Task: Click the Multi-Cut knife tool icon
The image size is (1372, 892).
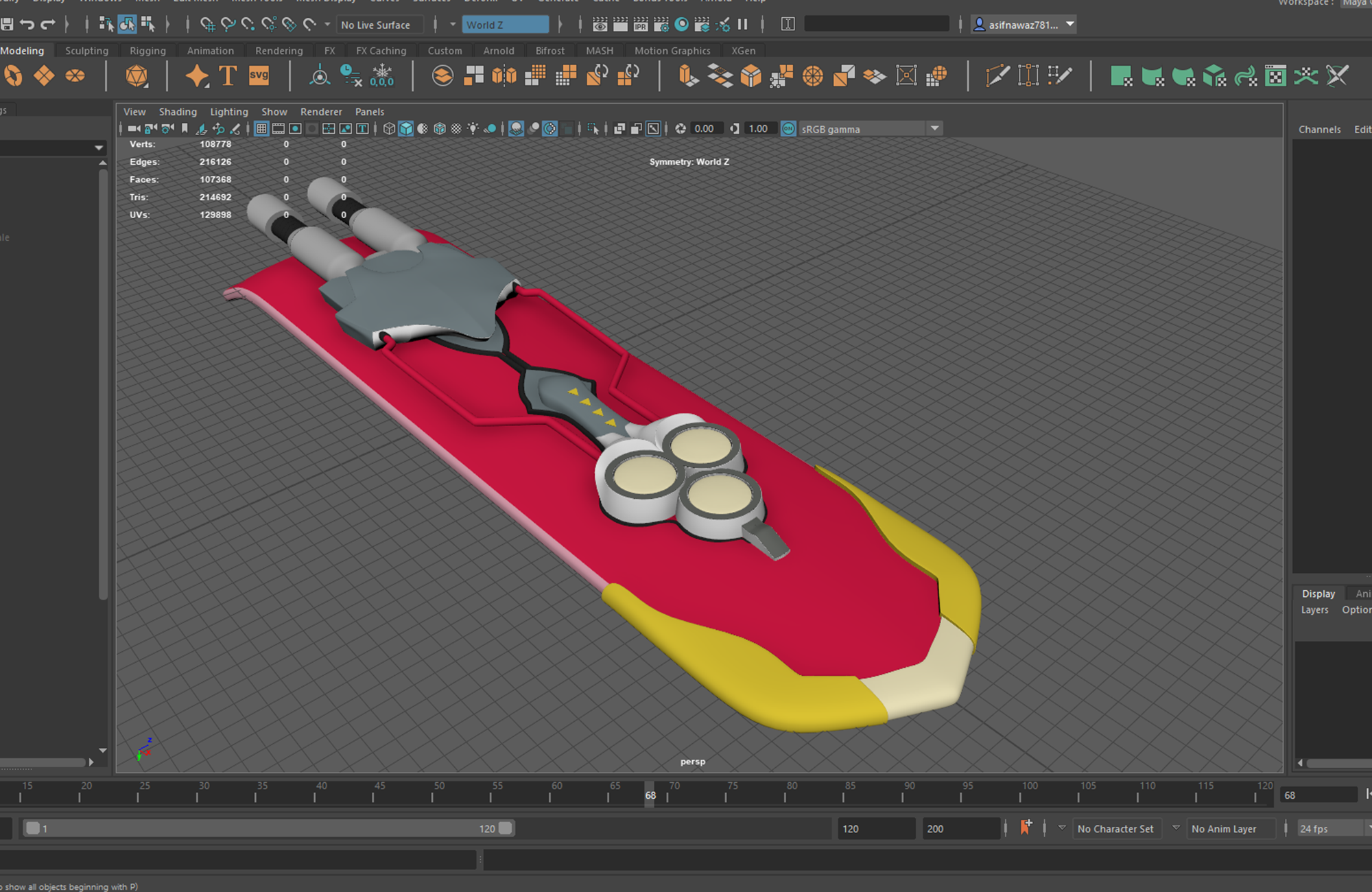Action: pyautogui.click(x=997, y=76)
